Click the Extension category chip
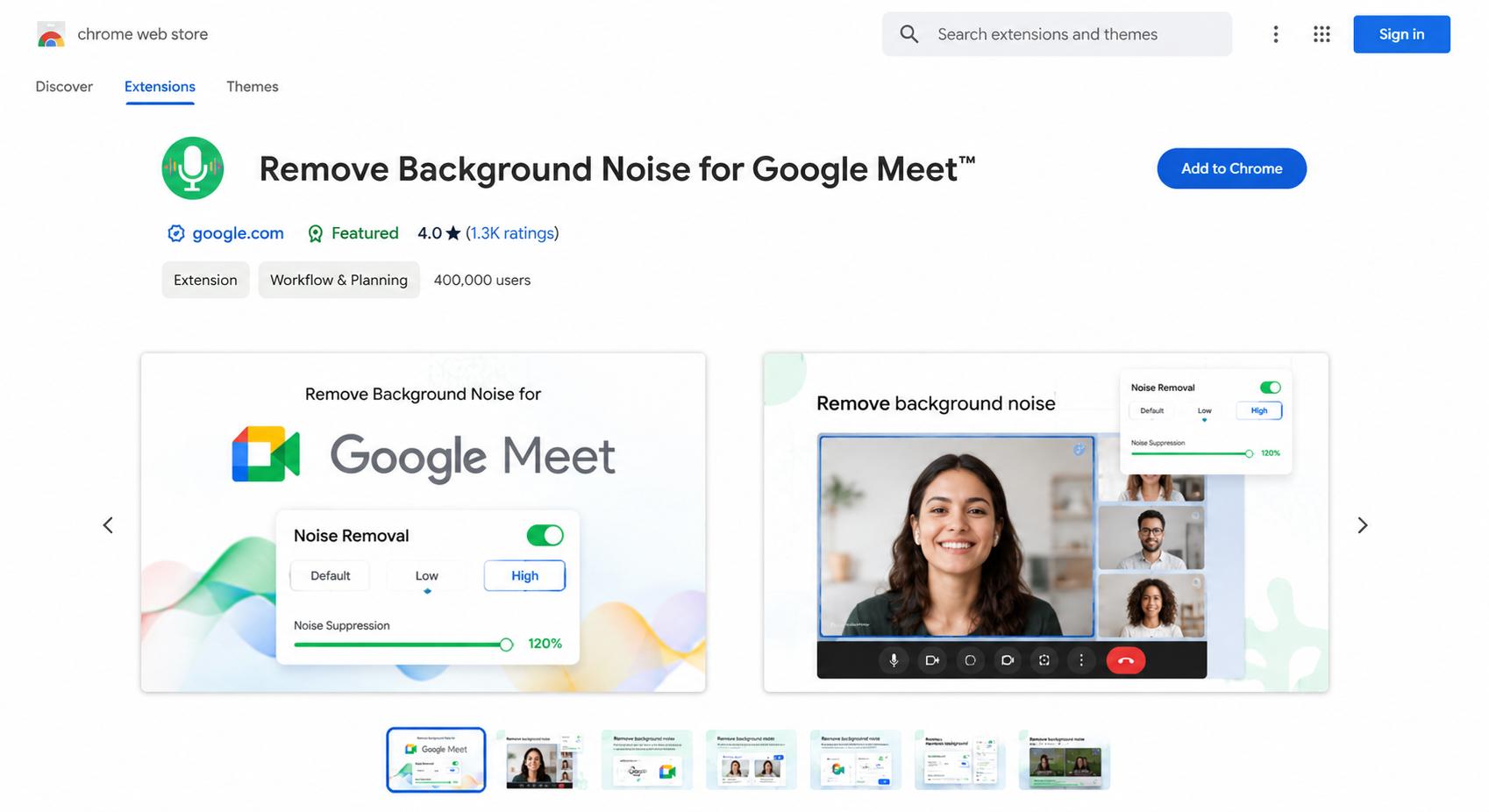The width and height of the screenshot is (1489, 812). [205, 280]
